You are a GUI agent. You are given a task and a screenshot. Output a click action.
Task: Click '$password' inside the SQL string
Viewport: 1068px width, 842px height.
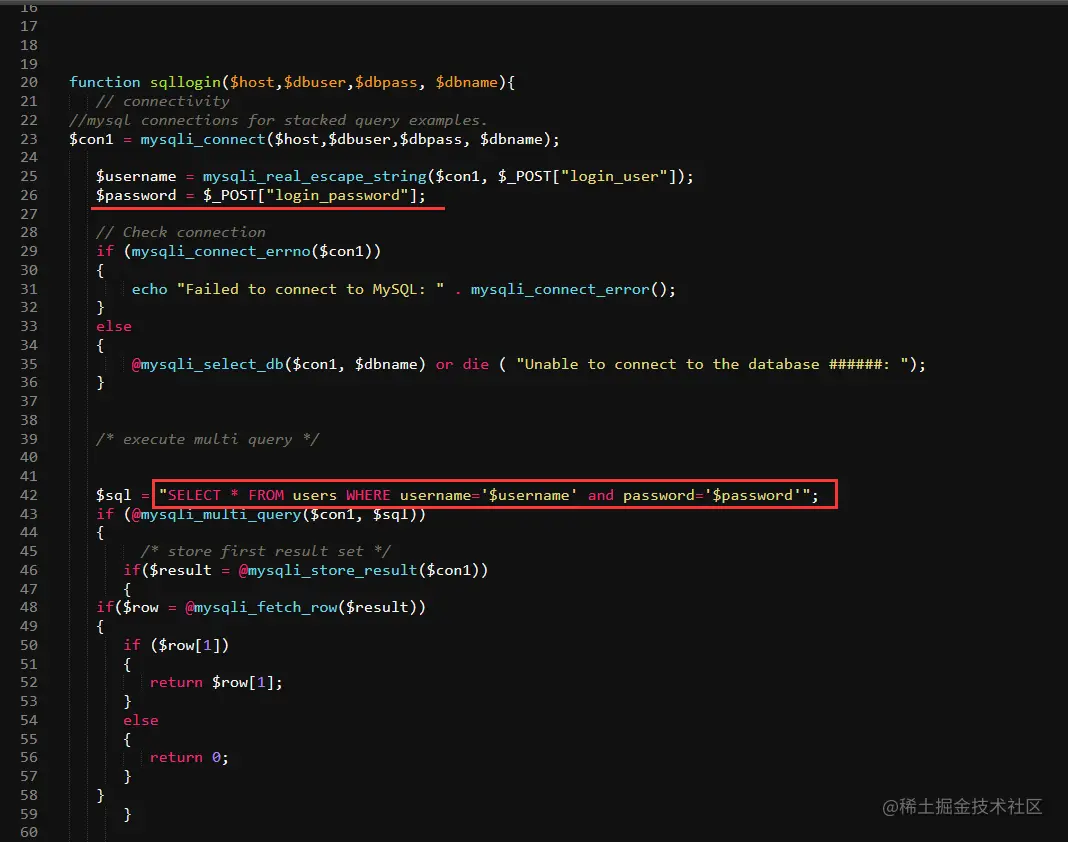coord(753,495)
